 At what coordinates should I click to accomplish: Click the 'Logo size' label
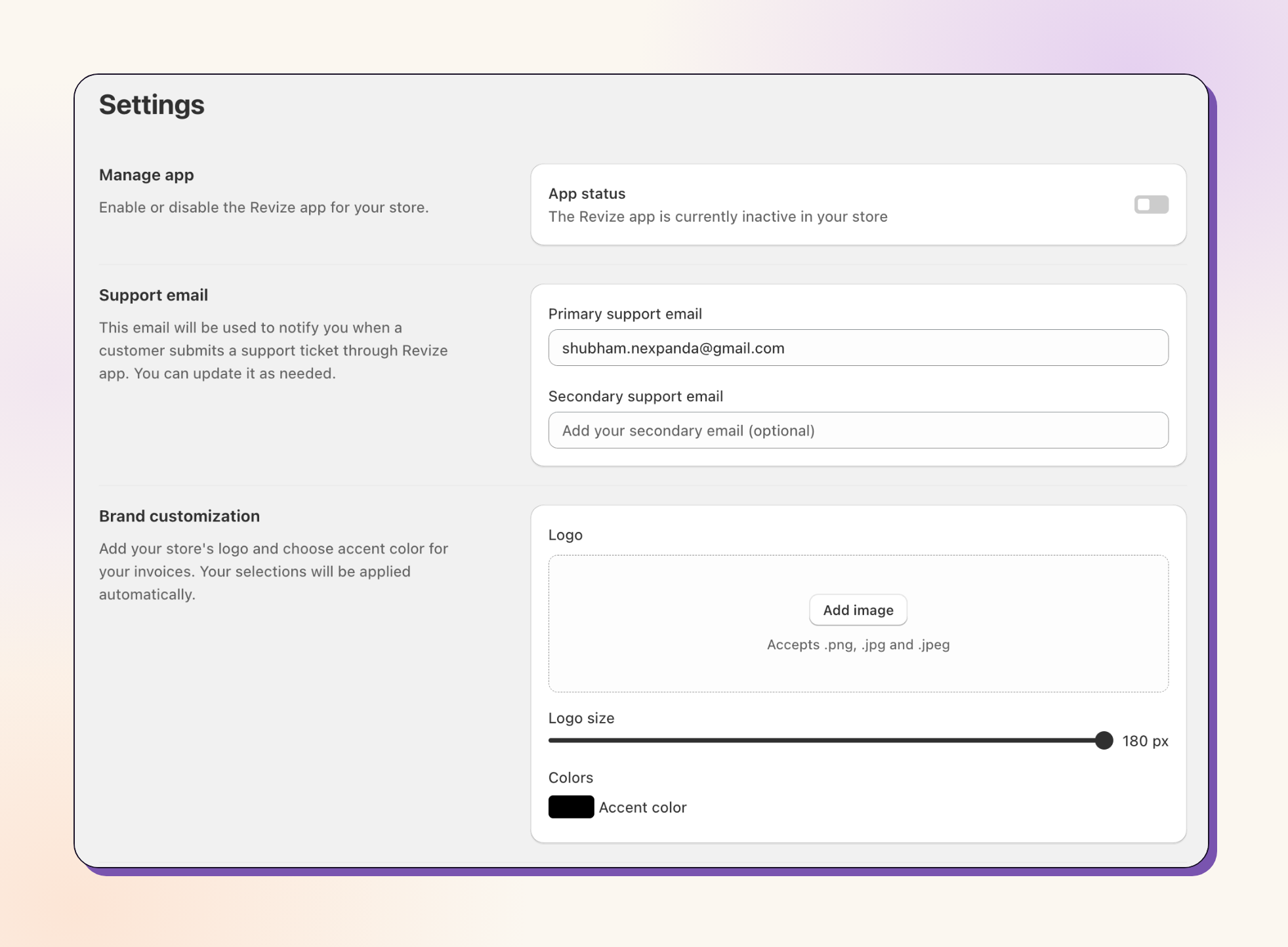(581, 718)
